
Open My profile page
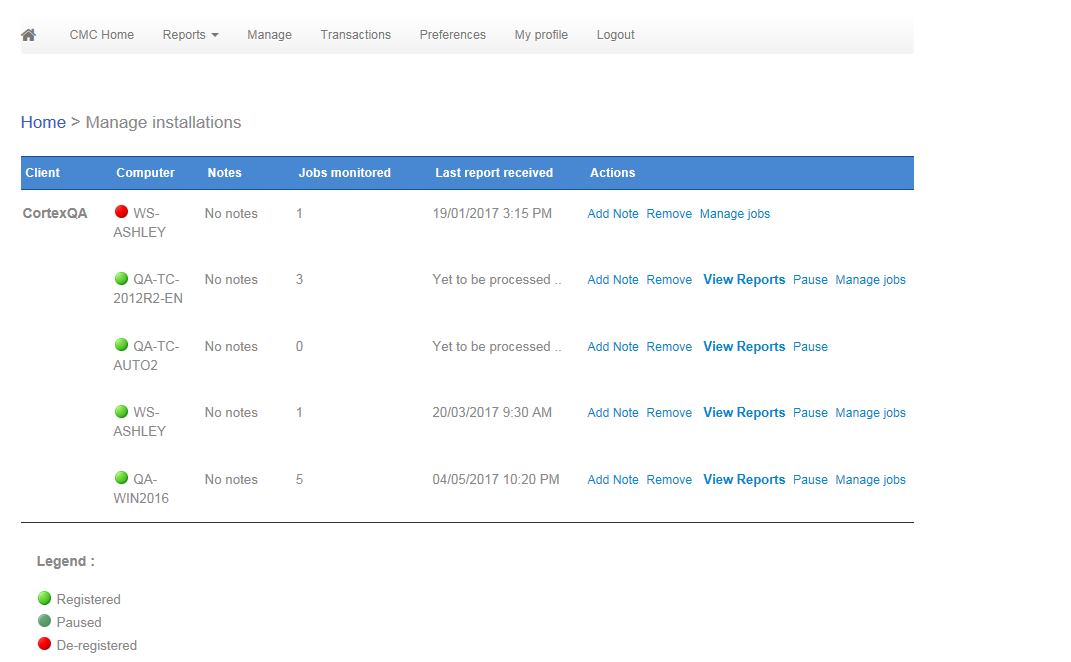click(x=541, y=35)
